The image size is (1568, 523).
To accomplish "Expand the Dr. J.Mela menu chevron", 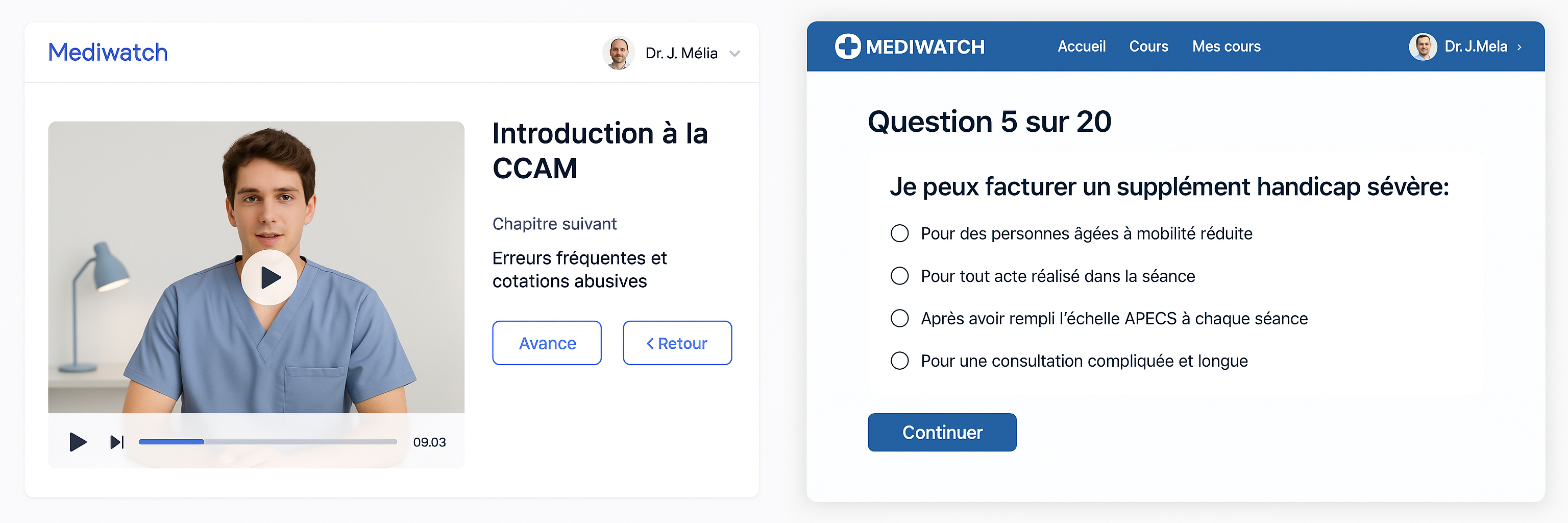I will tap(1520, 47).
